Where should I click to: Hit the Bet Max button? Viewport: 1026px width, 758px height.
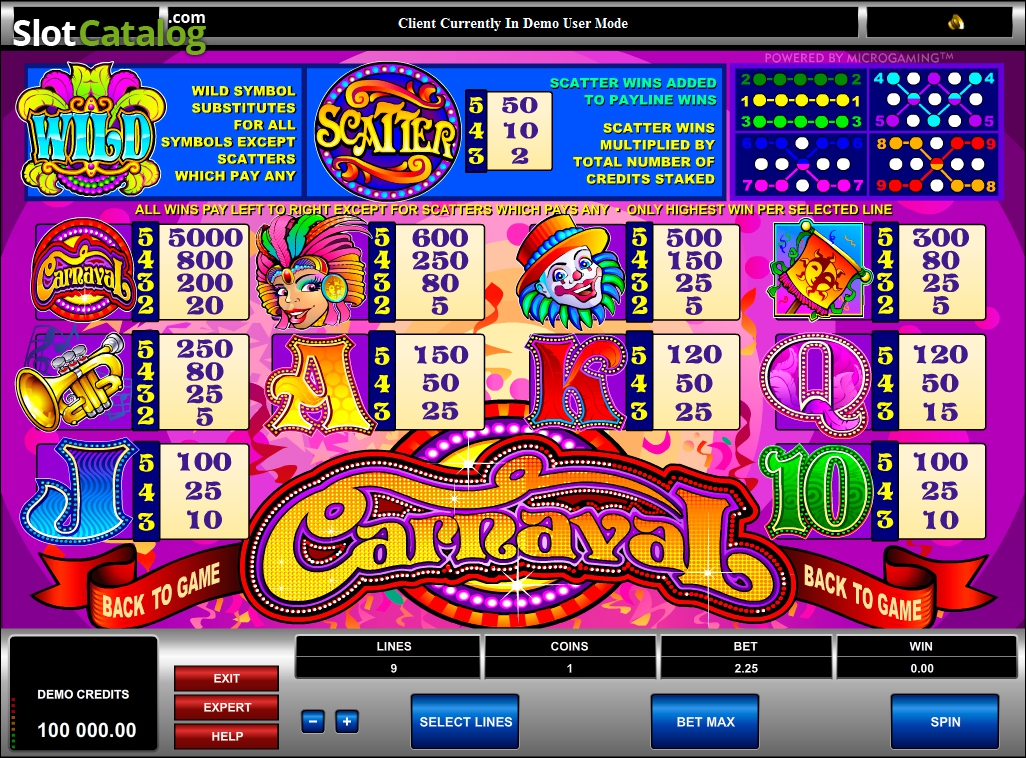coord(705,722)
